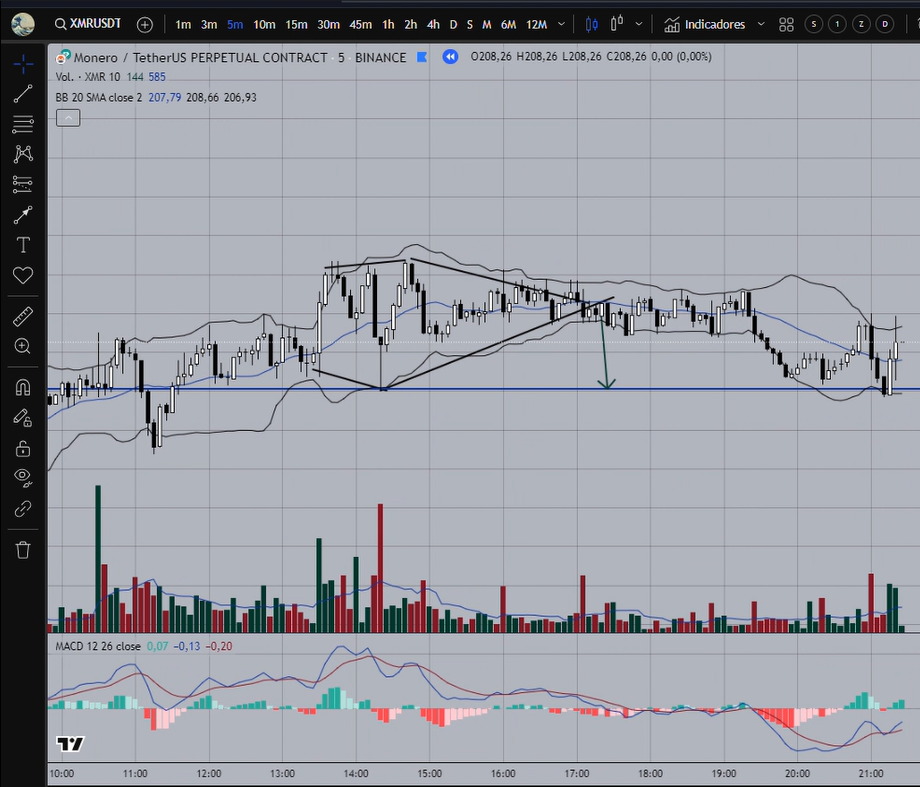The image size is (920, 787).
Task: Select the 4h timeframe
Action: [433, 24]
